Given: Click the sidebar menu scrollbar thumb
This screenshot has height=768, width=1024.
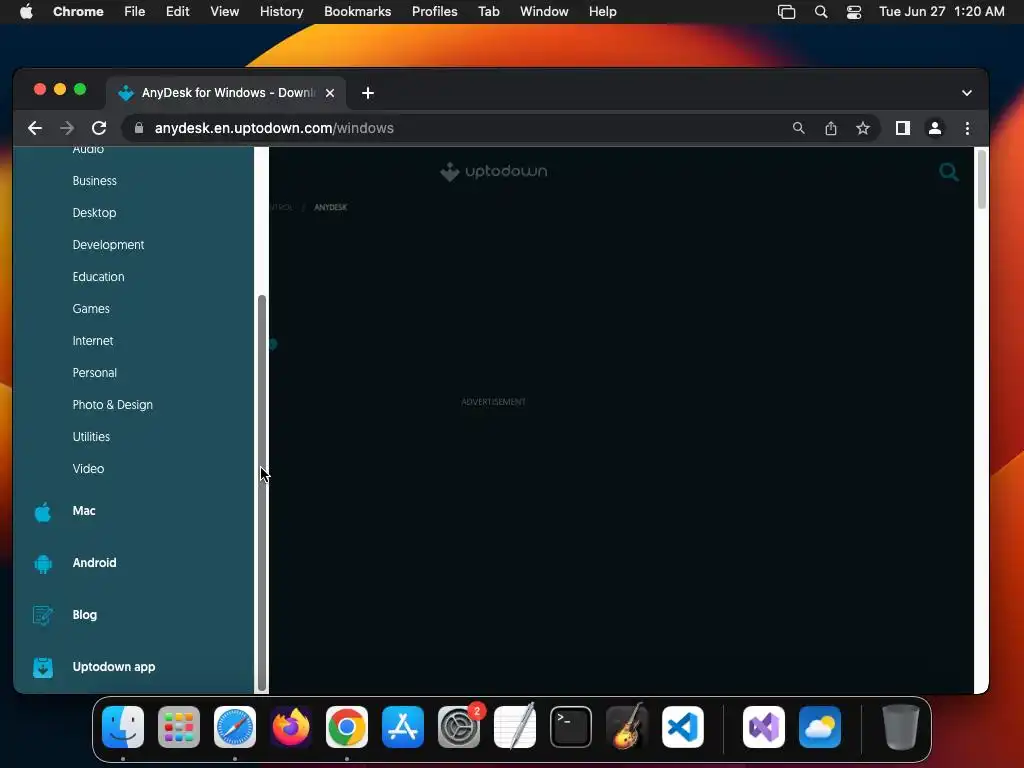Looking at the screenshot, I should coord(262,492).
